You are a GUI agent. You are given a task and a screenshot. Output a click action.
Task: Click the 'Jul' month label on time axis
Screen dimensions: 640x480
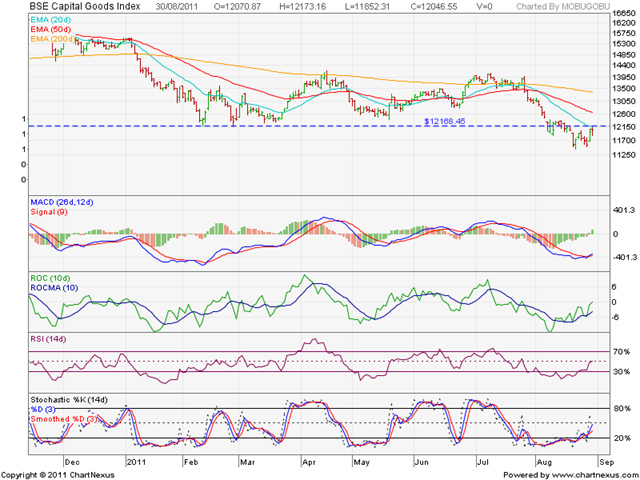(483, 462)
